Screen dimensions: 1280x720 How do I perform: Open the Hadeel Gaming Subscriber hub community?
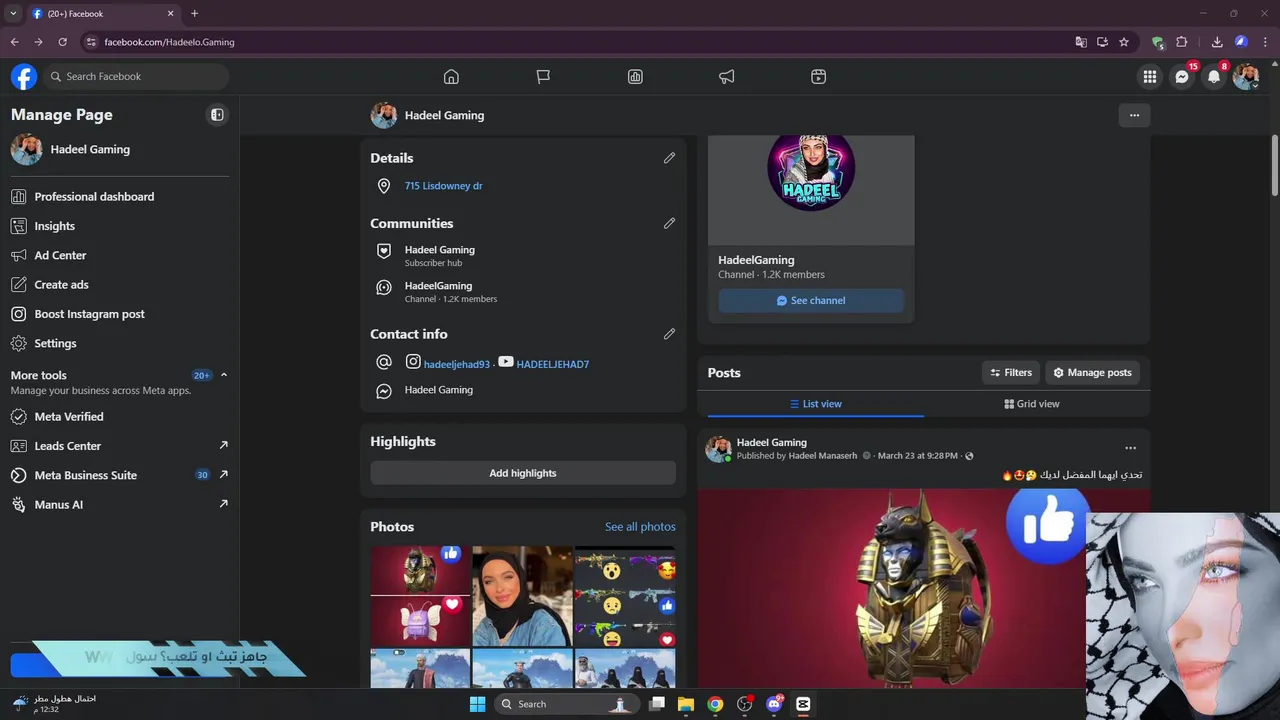tap(439, 255)
